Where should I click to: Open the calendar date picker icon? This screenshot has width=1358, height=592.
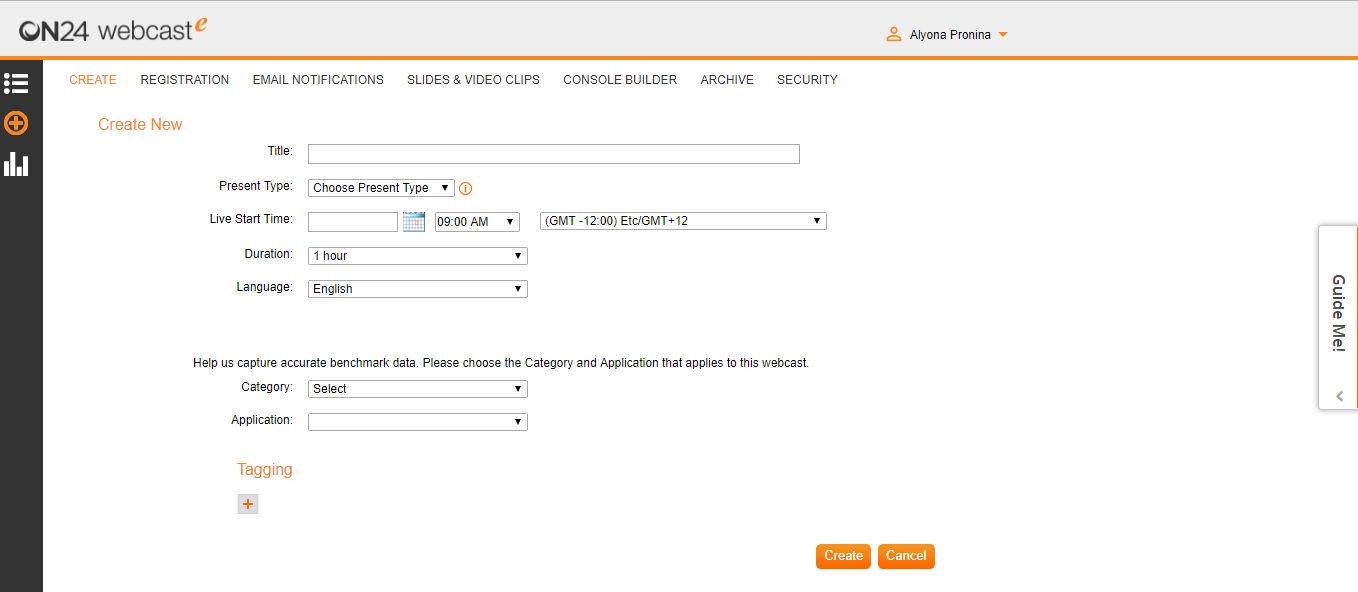coord(413,222)
